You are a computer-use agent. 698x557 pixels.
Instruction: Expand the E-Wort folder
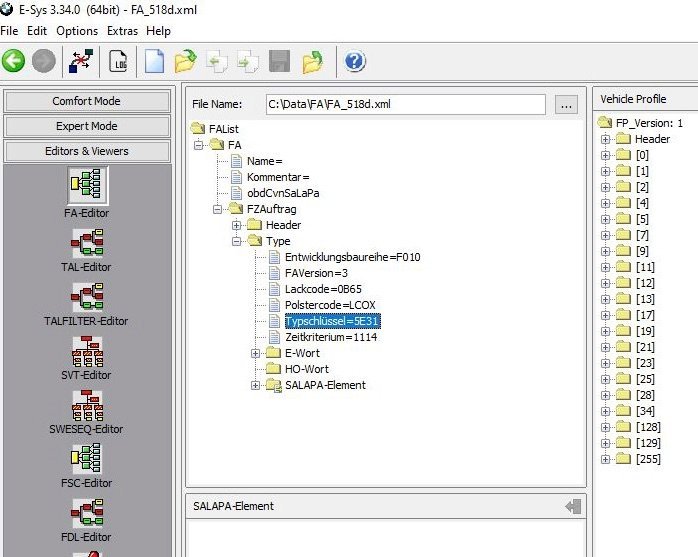(256, 353)
